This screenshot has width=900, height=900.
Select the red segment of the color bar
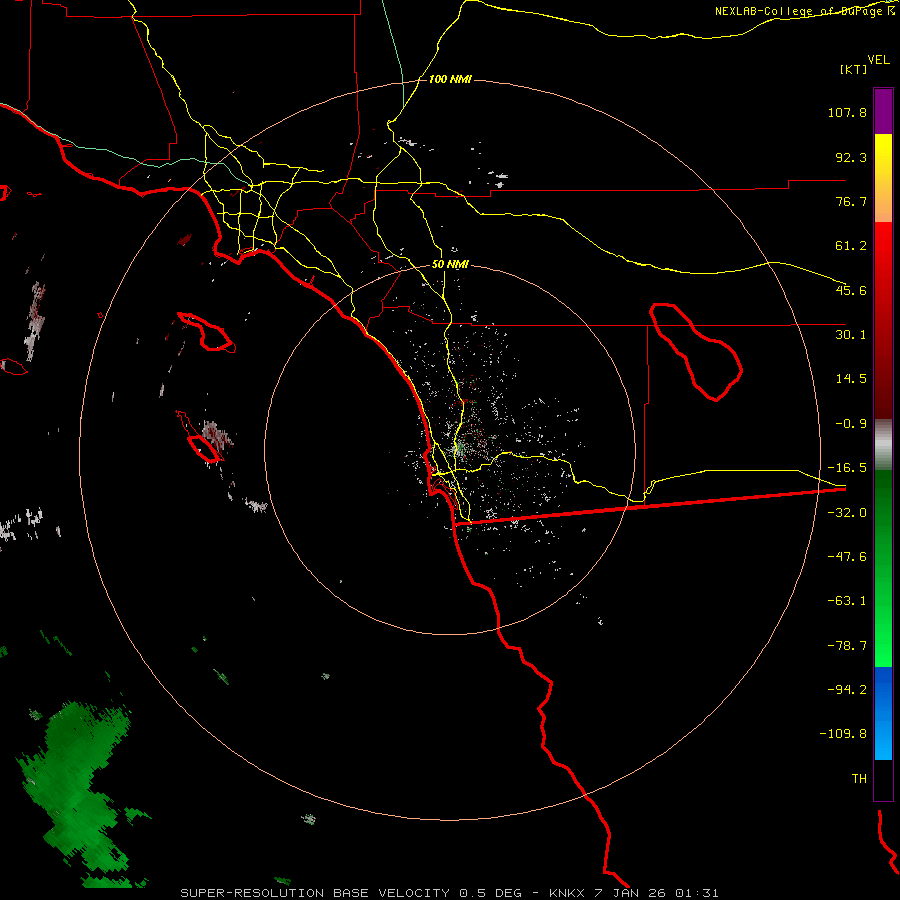(x=883, y=320)
